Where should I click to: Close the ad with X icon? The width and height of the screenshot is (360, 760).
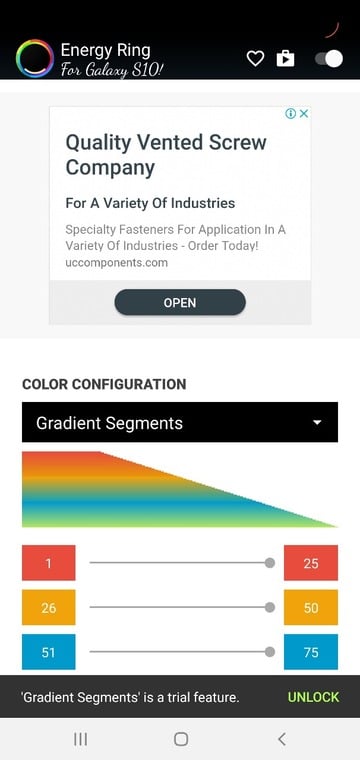point(304,113)
